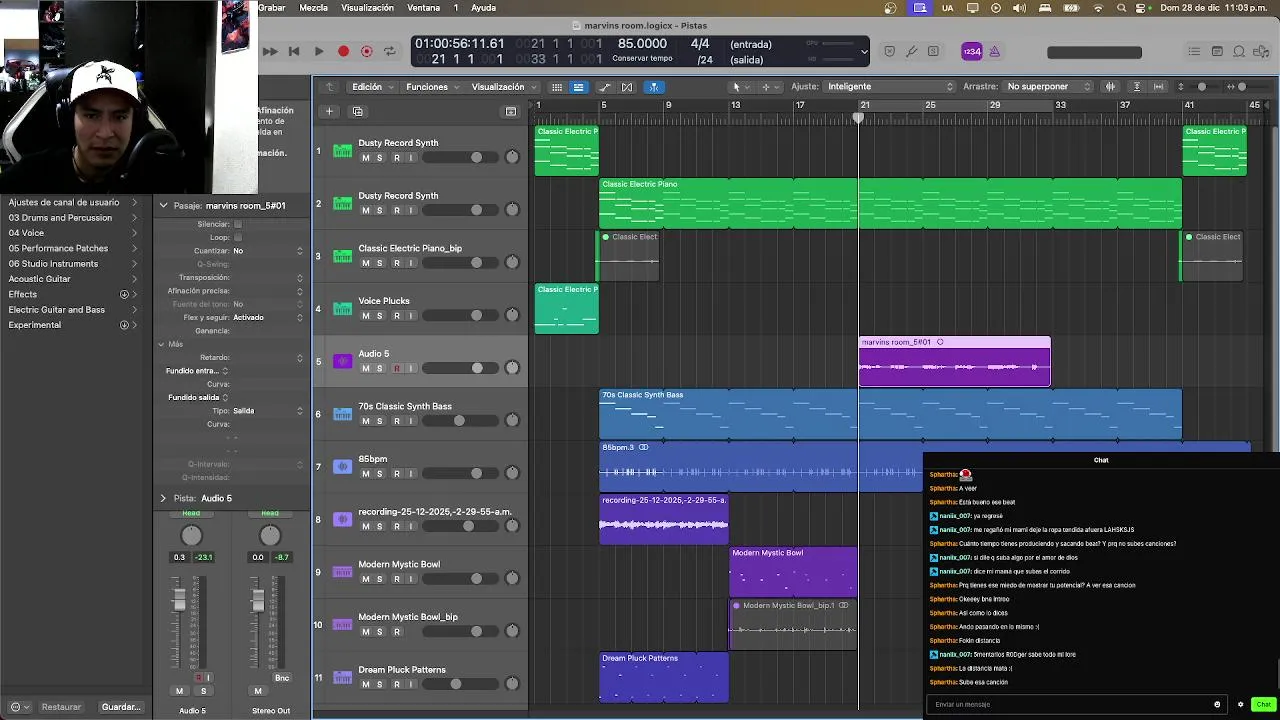Click the Guardar button in library
Image resolution: width=1280 pixels, height=720 pixels.
coord(121,707)
